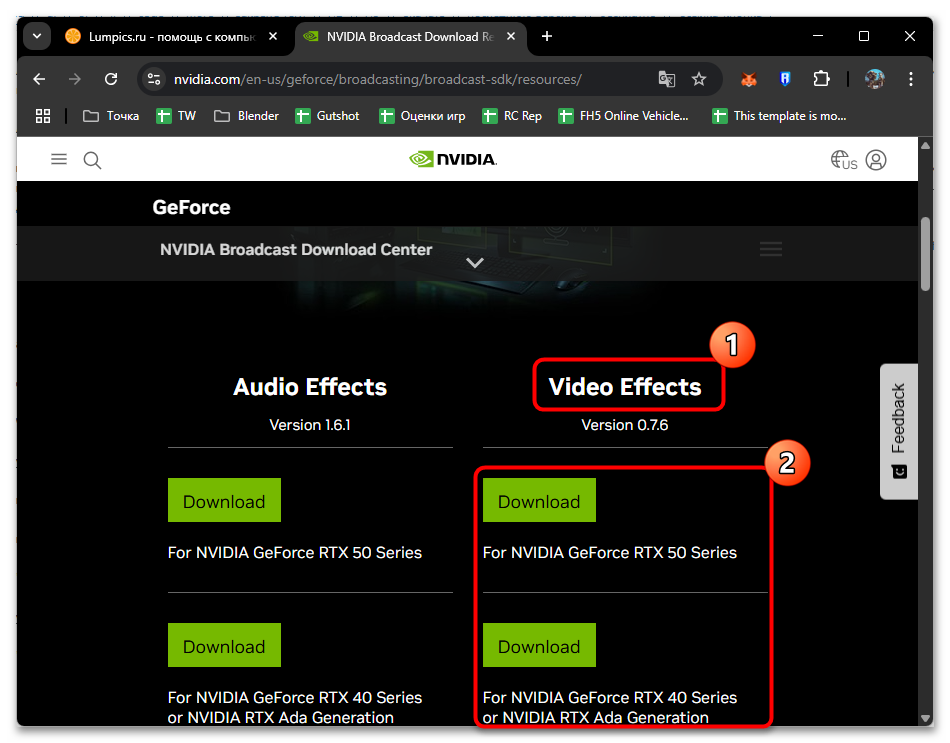This screenshot has width=950, height=743.
Task: Open a new browser tab
Action: point(547,36)
